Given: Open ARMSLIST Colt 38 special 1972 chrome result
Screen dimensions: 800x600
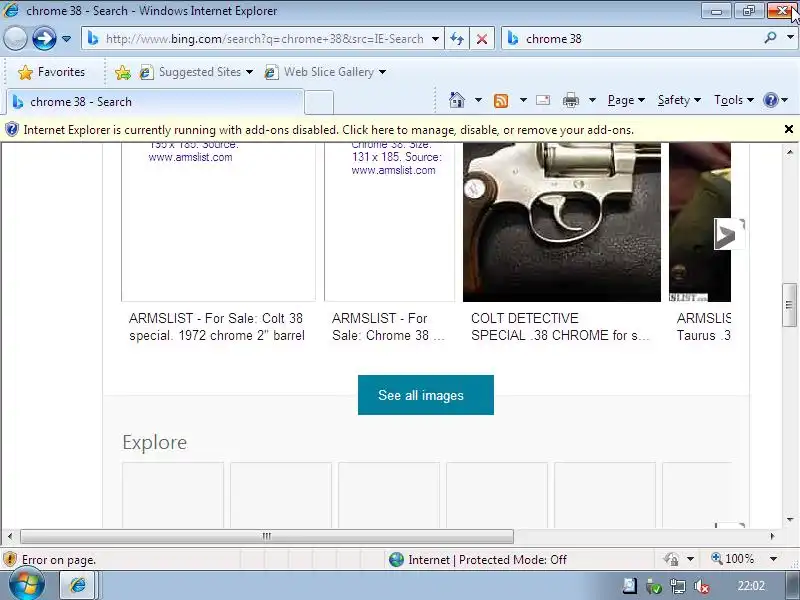Looking at the screenshot, I should coord(217,327).
